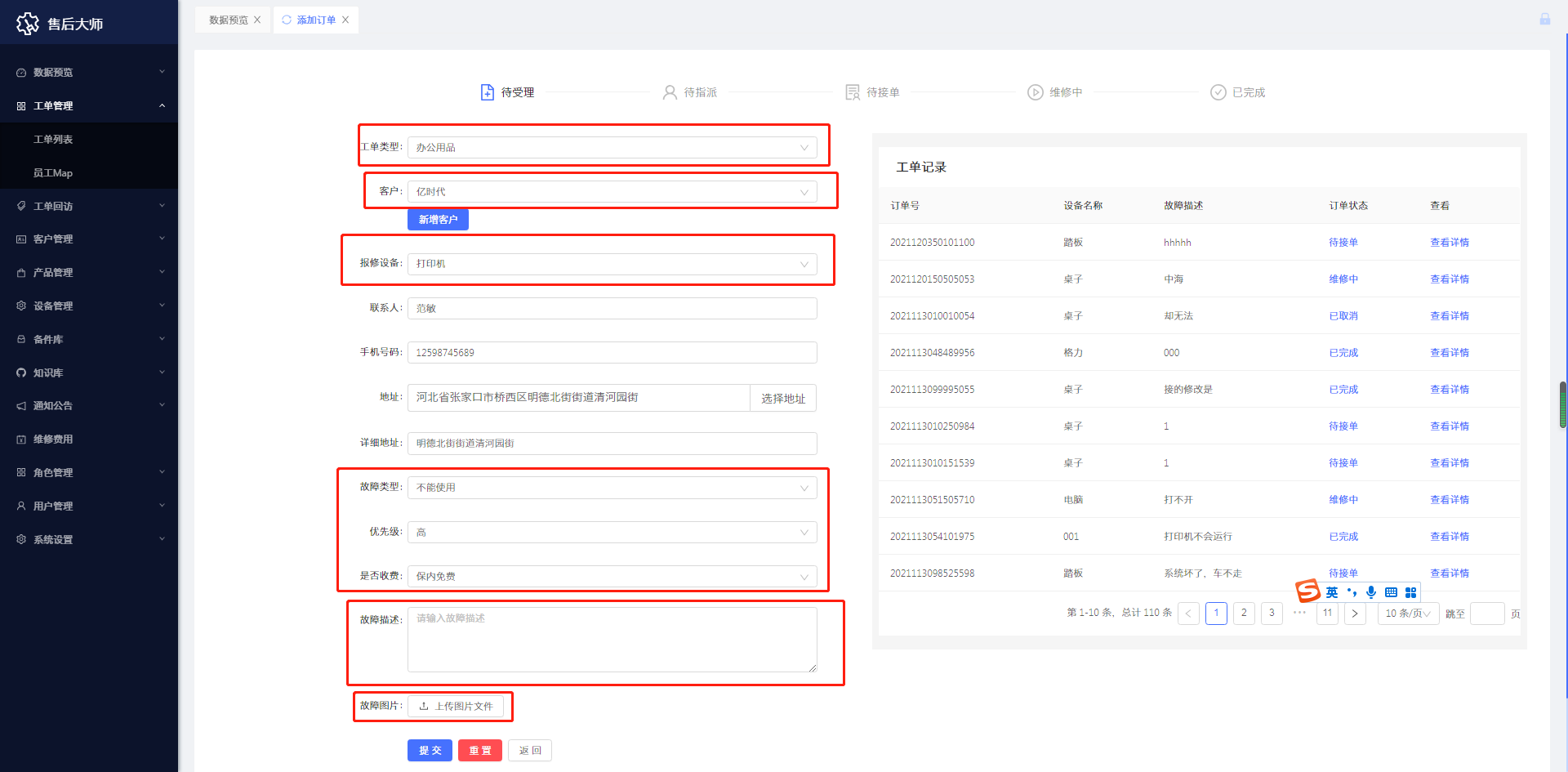
Task: Expand the 故障类型 dropdown
Action: point(612,488)
